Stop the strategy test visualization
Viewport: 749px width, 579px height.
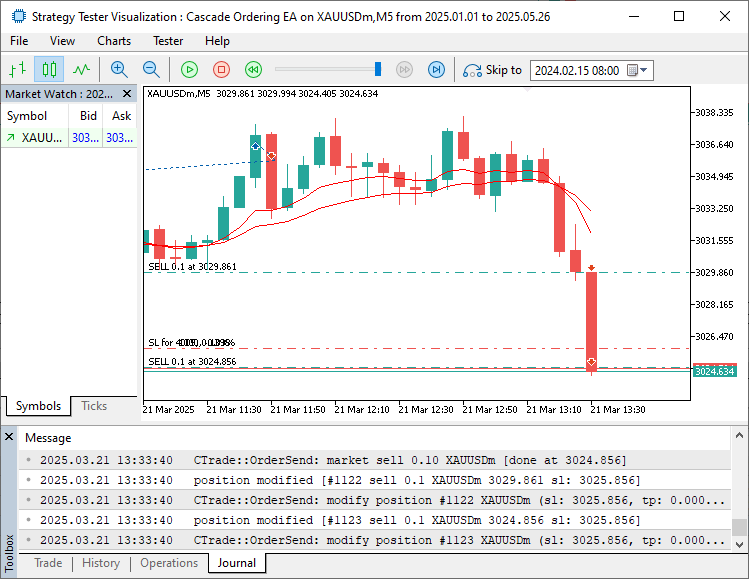222,69
